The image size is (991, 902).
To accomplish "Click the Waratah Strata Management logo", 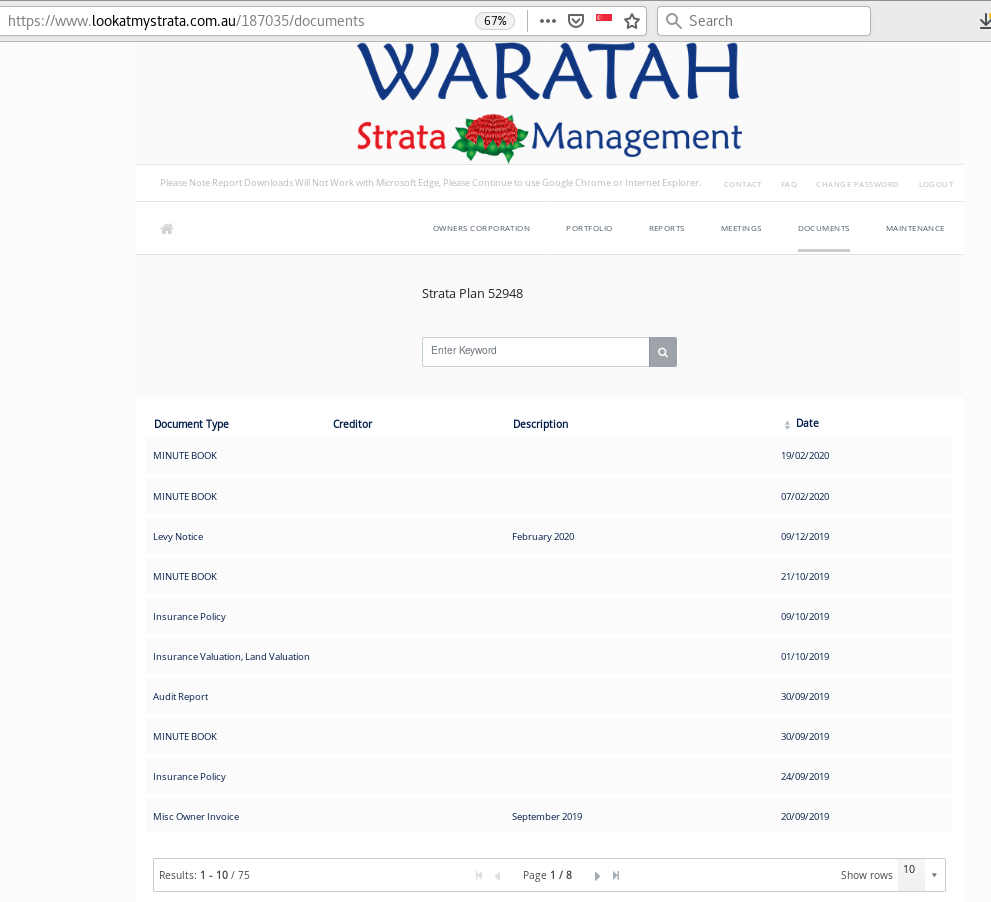I will click(x=549, y=102).
